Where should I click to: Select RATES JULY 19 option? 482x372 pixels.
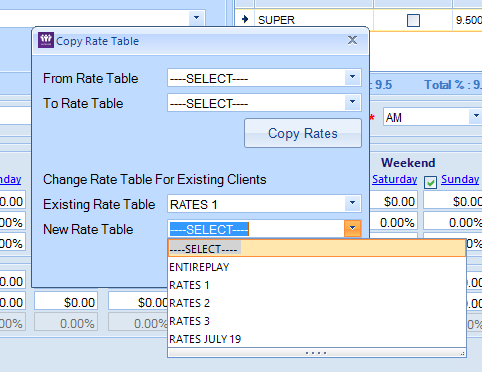[317, 339]
